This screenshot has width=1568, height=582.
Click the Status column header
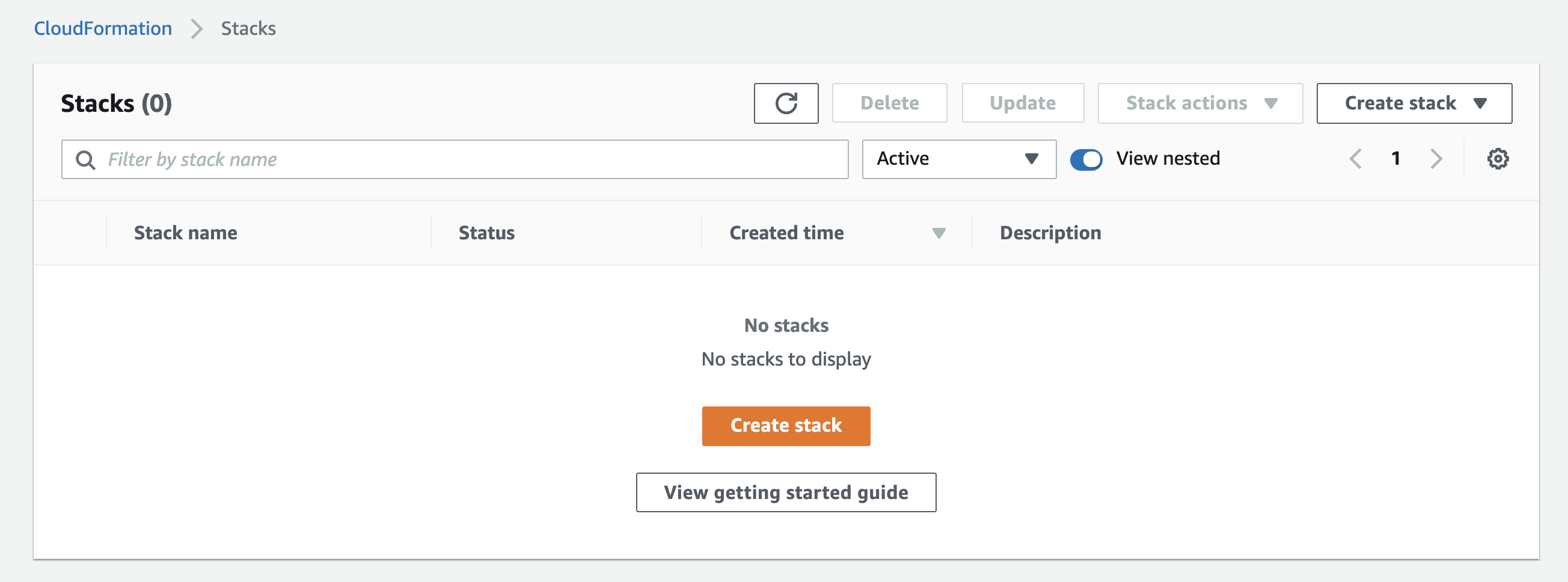pos(486,233)
